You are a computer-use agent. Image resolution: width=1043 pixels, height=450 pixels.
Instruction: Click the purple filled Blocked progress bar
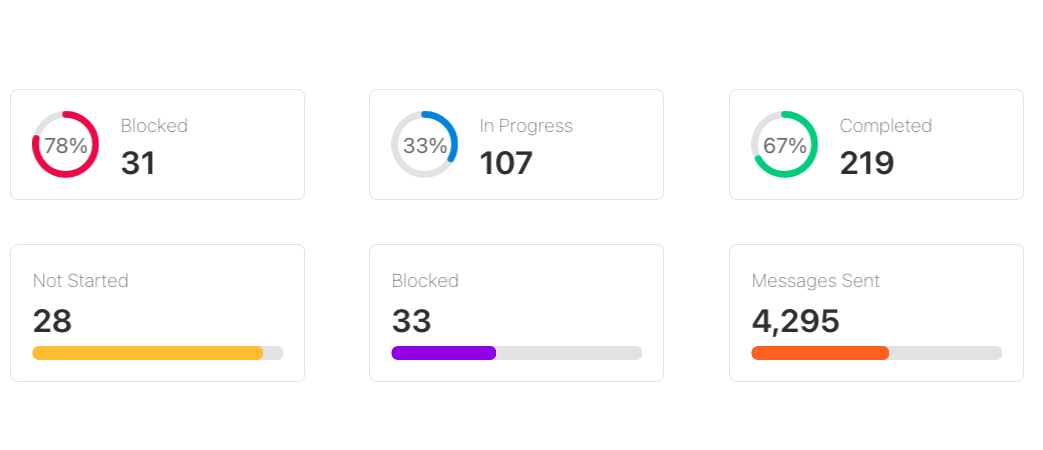point(443,353)
